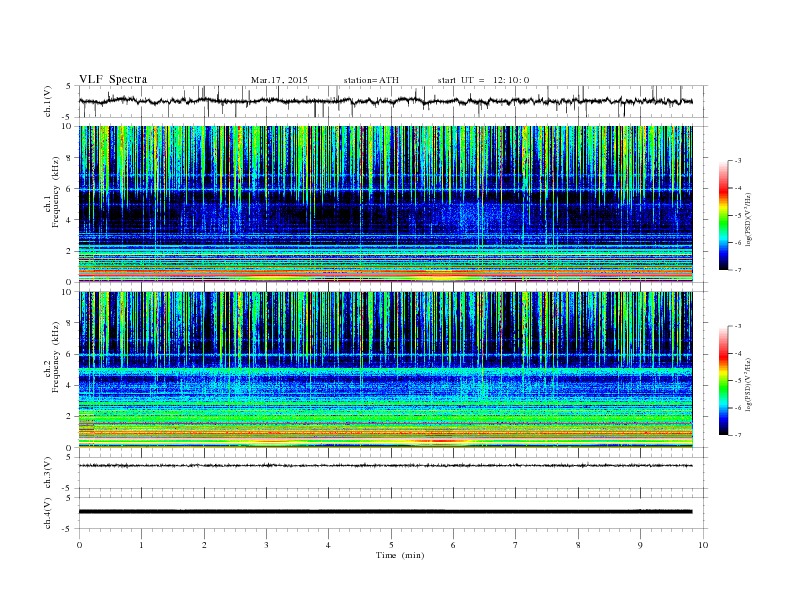Click the "start UT = 12:10:0" header text
792x612 pixels.
click(x=483, y=80)
